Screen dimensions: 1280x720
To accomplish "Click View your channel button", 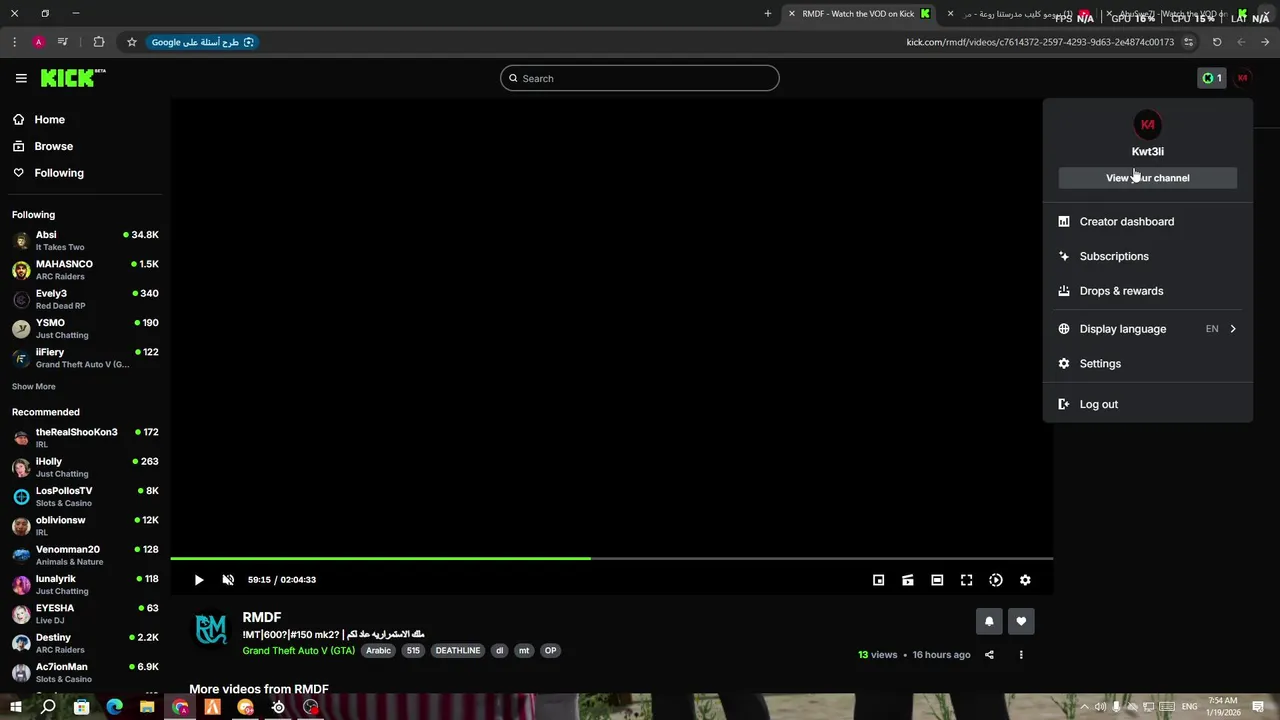I will 1148,178.
